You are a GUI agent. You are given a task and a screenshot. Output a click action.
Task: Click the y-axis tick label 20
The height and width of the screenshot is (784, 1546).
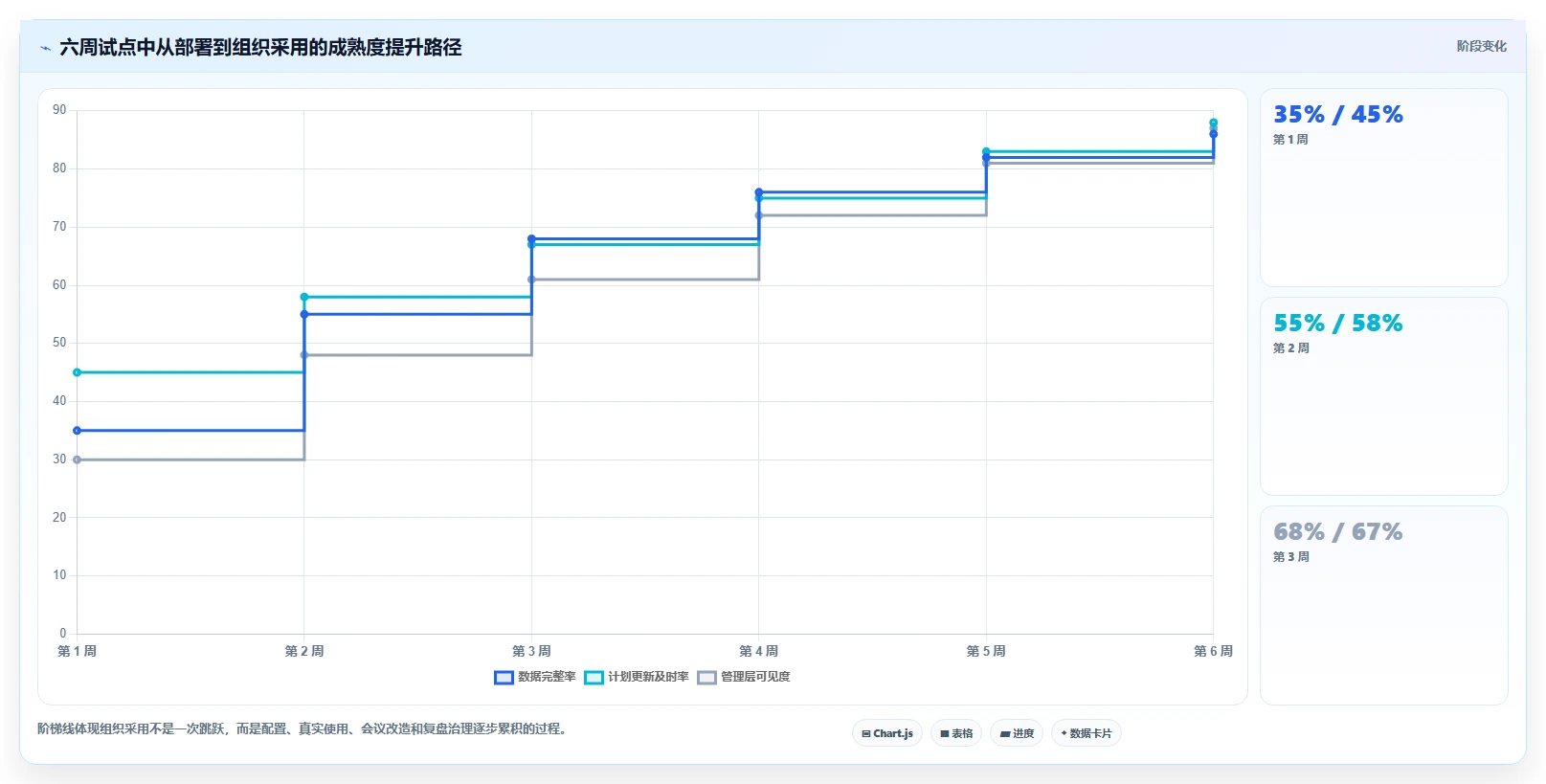[59, 518]
